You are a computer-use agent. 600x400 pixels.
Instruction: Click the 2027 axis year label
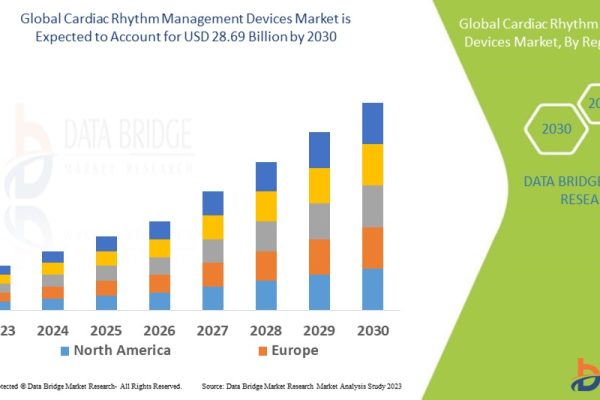point(212,331)
